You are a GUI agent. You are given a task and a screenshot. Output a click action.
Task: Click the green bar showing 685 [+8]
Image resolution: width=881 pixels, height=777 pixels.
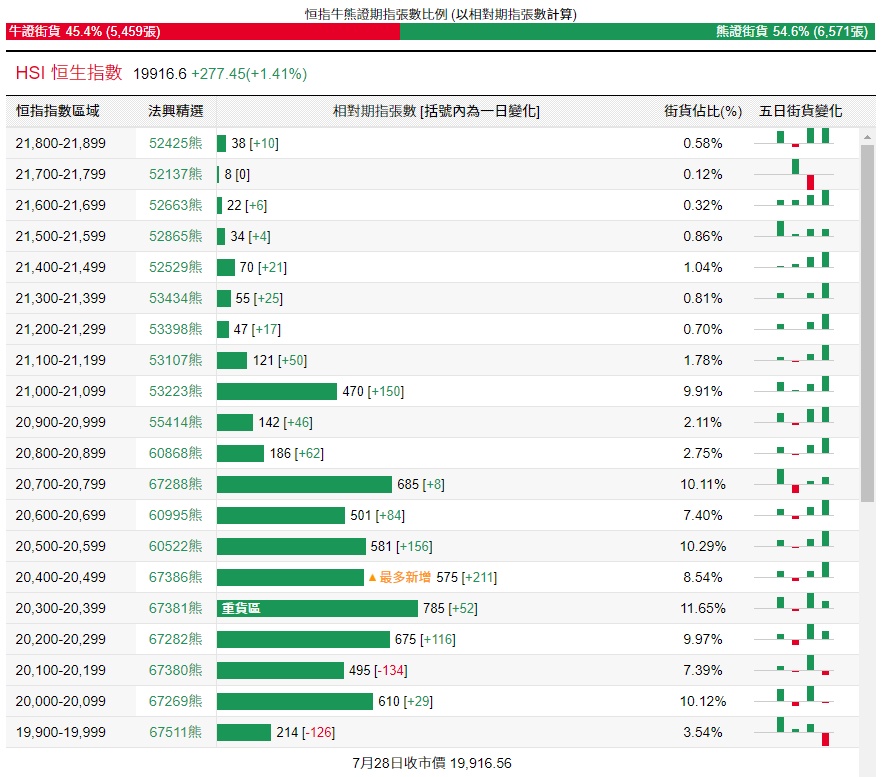pos(304,484)
